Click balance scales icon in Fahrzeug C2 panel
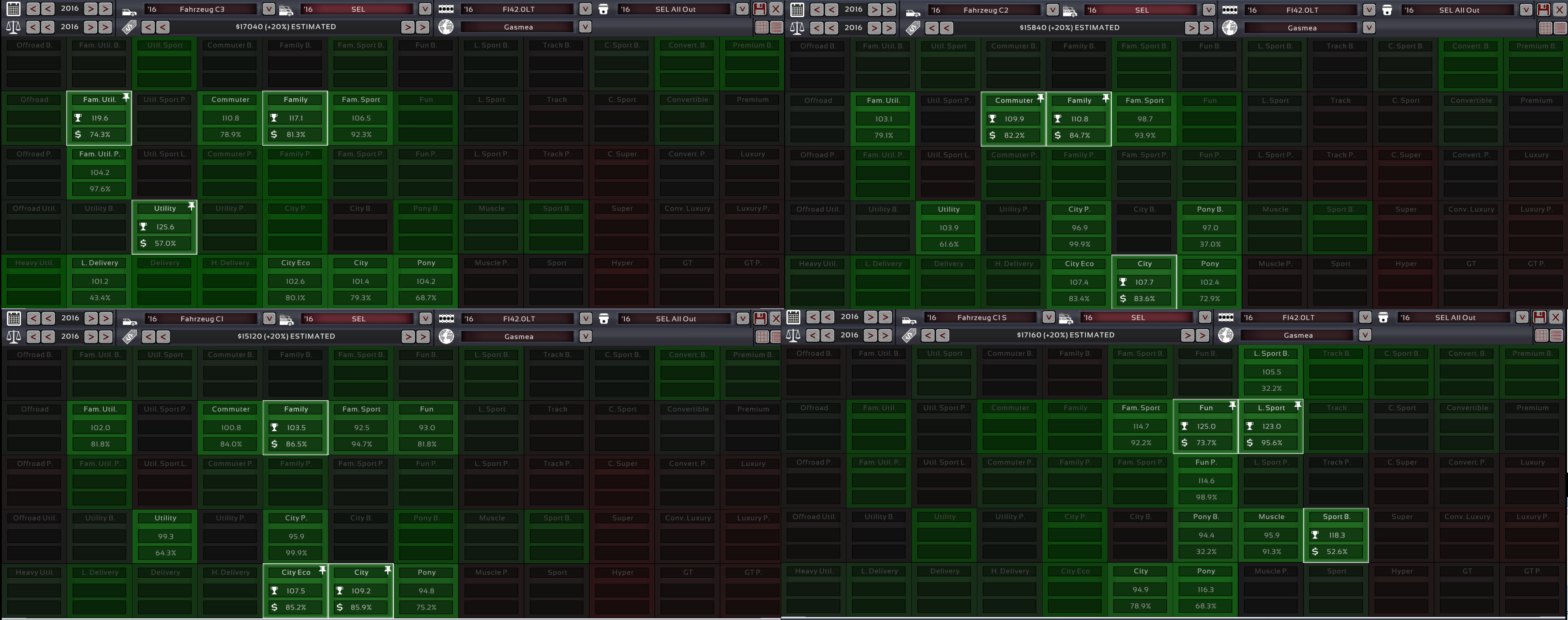Viewport: 1568px width, 620px height. click(797, 28)
